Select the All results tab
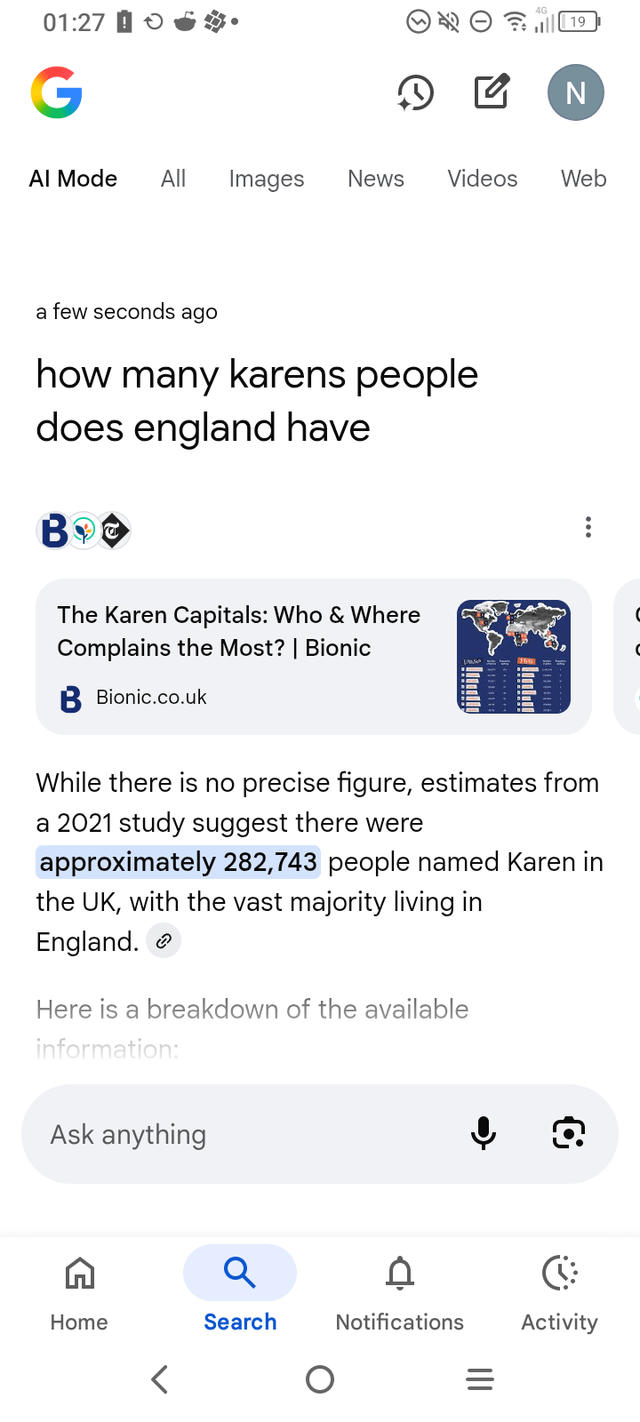 pyautogui.click(x=173, y=179)
